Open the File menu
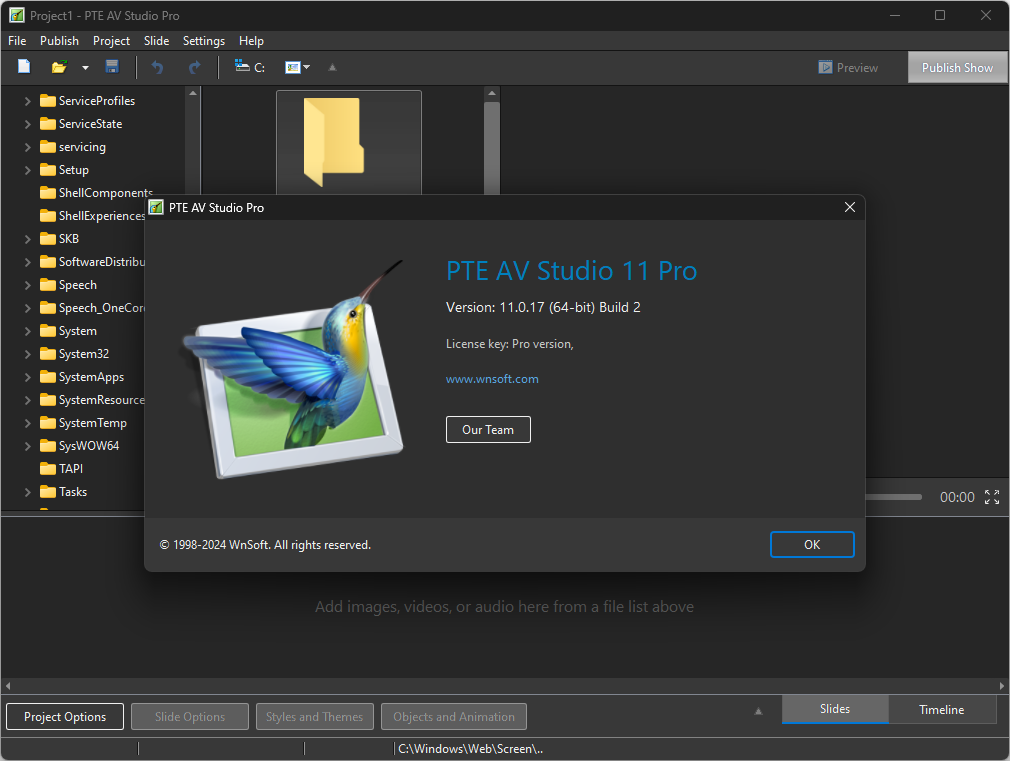The height and width of the screenshot is (761, 1010). [17, 41]
